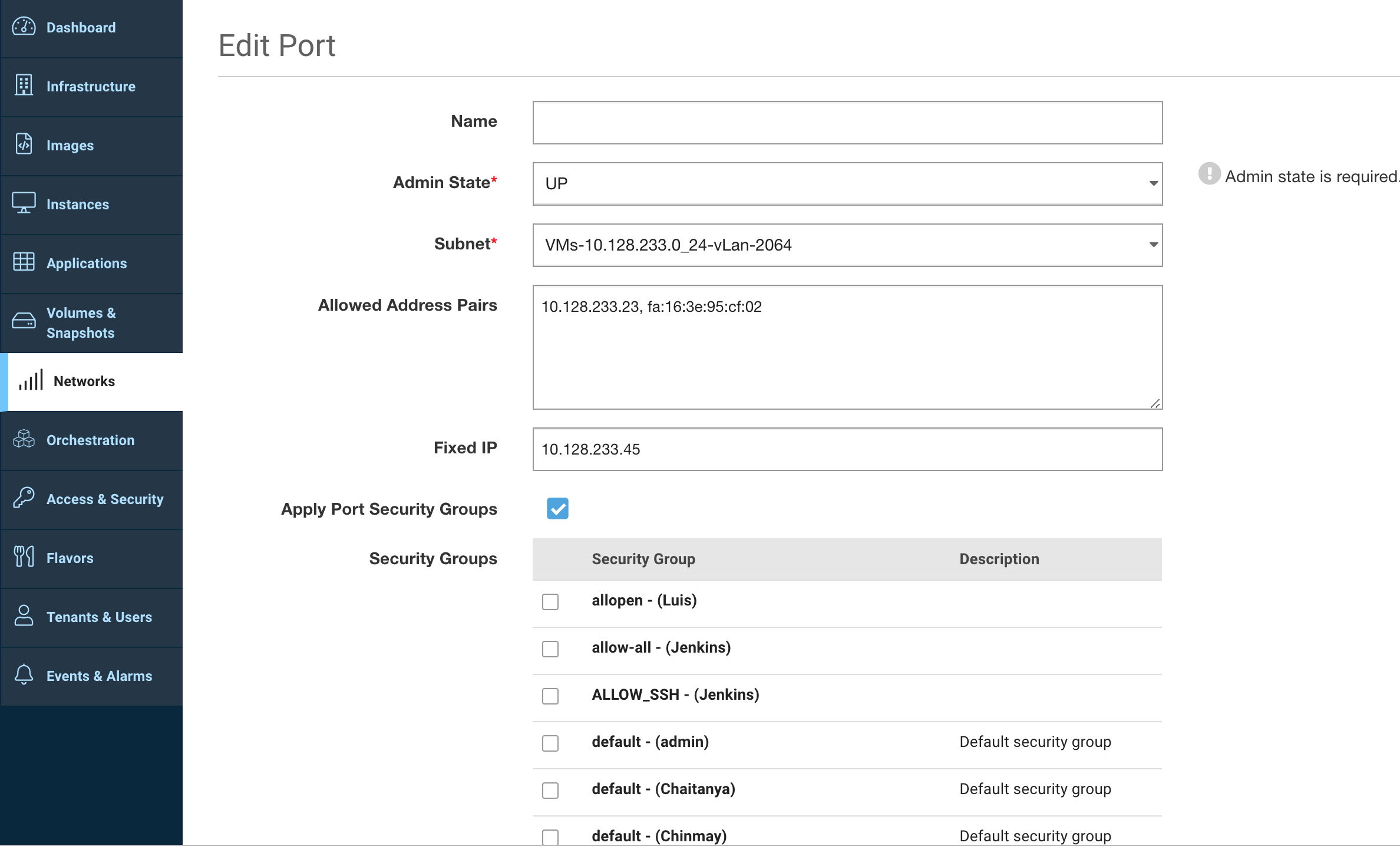Click the 'allopen - (Luis)' row label

click(x=644, y=600)
